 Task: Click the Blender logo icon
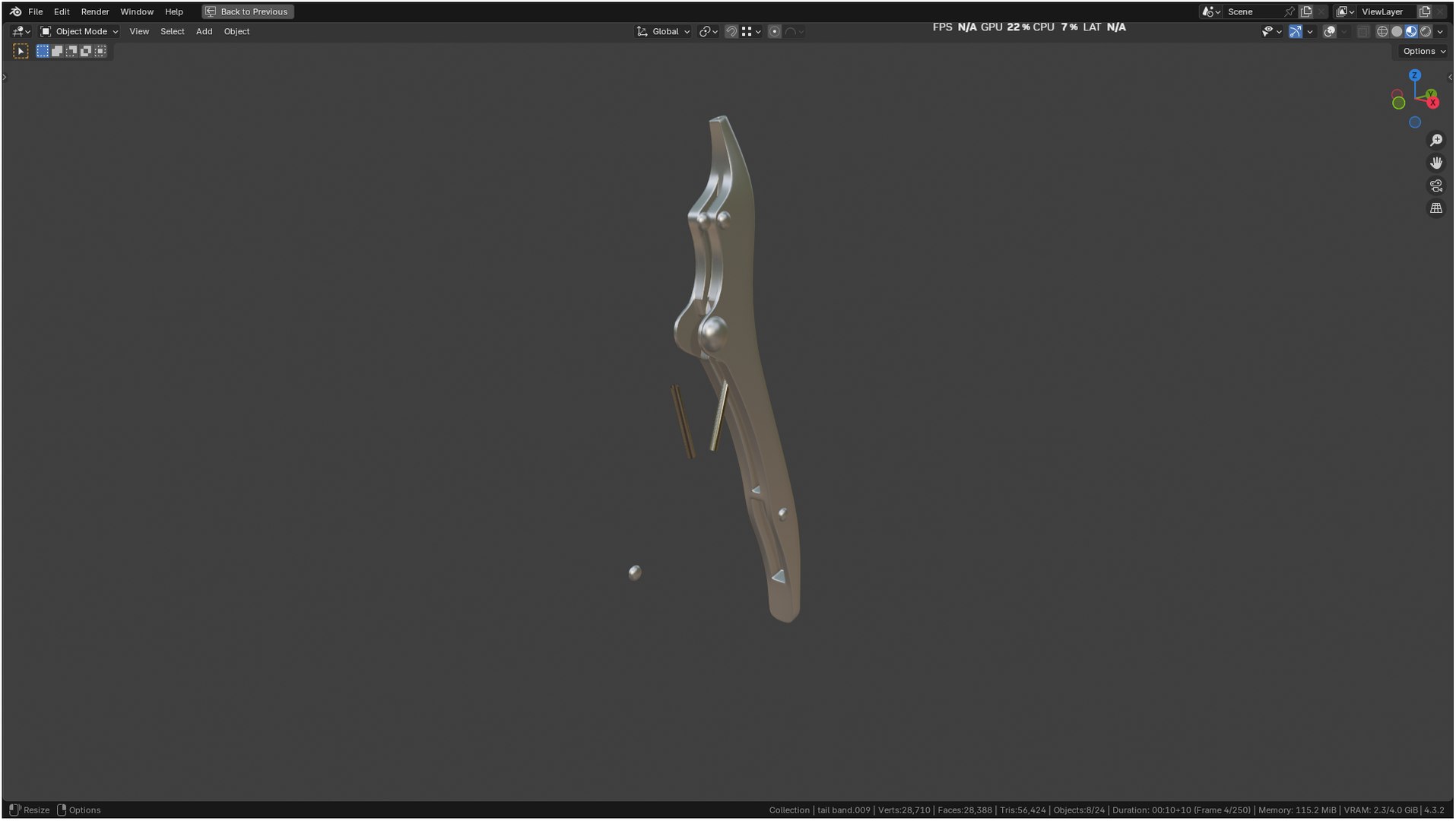tap(15, 11)
